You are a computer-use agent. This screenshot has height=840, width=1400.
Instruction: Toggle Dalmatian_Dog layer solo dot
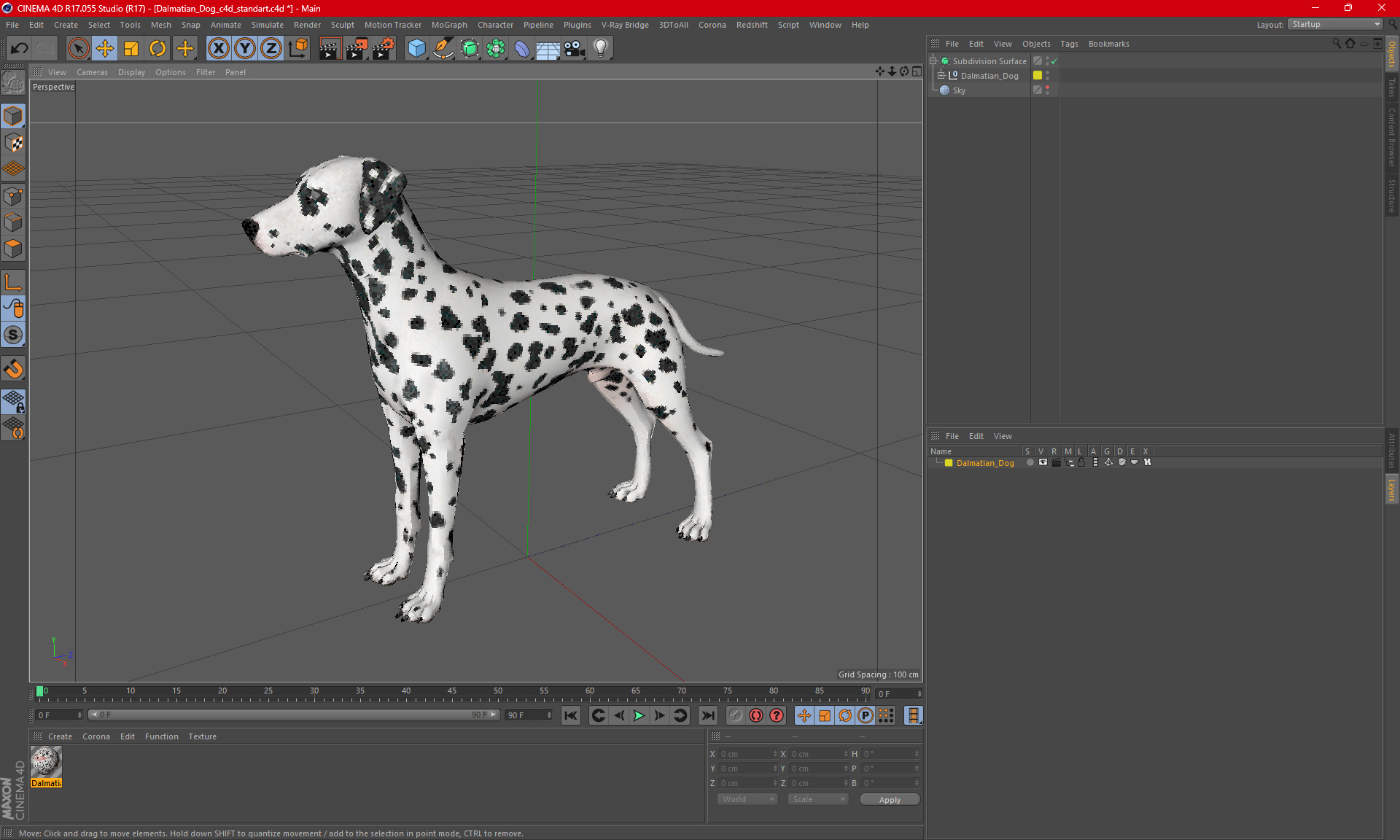pyautogui.click(x=1030, y=462)
